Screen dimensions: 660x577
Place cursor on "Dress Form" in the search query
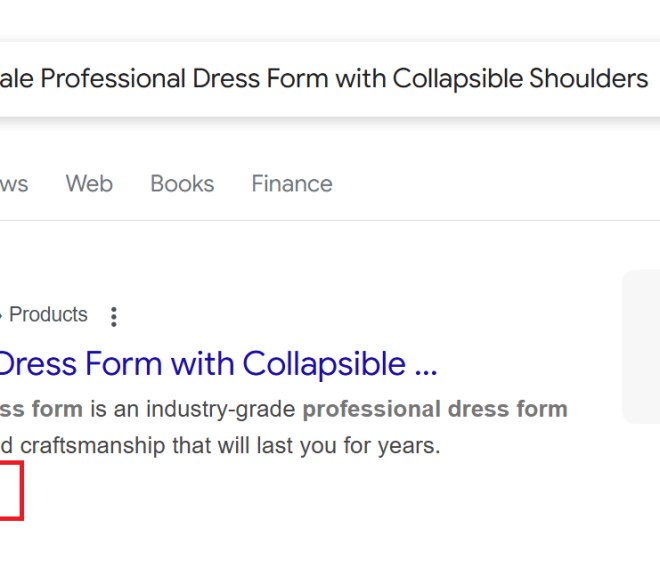(261, 79)
